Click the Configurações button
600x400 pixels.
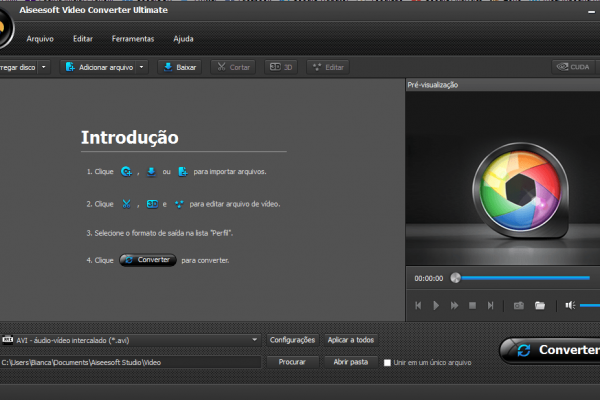point(293,340)
